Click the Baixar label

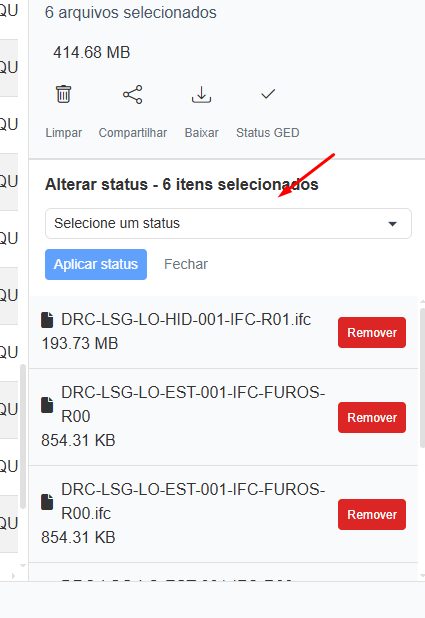pyautogui.click(x=201, y=133)
